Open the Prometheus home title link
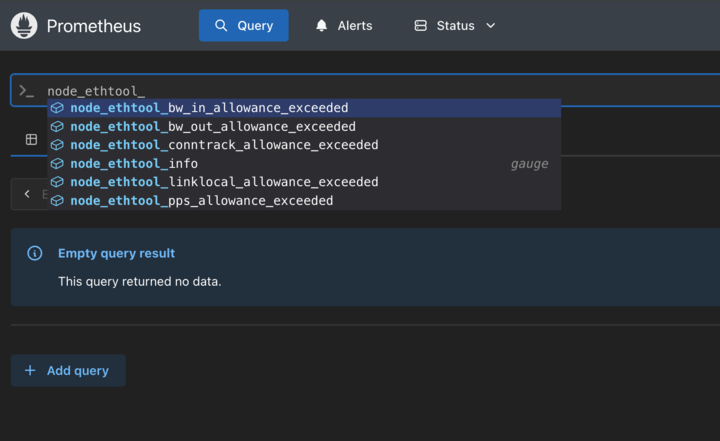The height and width of the screenshot is (441, 720). (93, 26)
